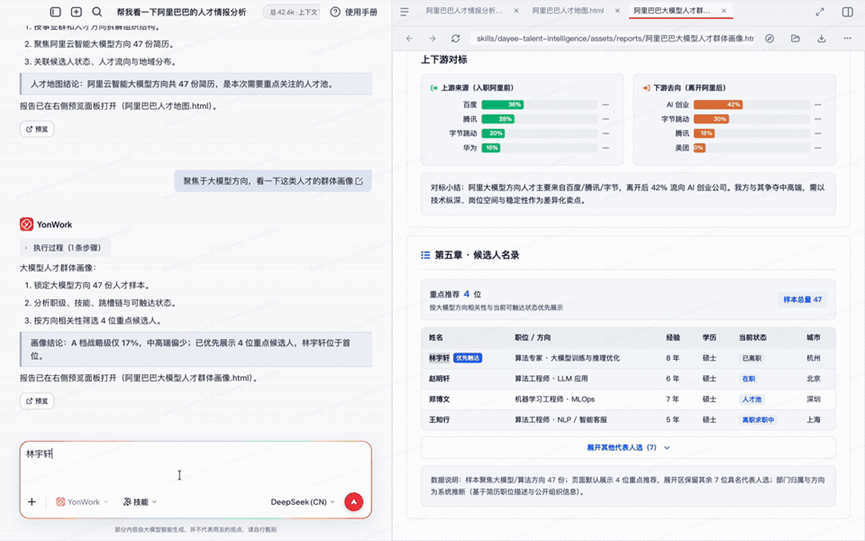Toggle the split view panel icon
The image size is (865, 541).
pos(847,12)
